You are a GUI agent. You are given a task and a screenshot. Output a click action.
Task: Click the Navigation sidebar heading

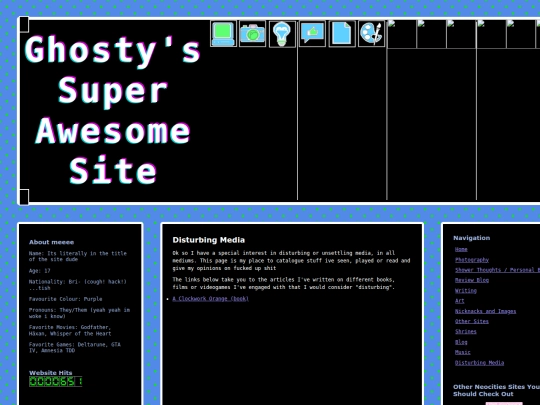(x=471, y=238)
